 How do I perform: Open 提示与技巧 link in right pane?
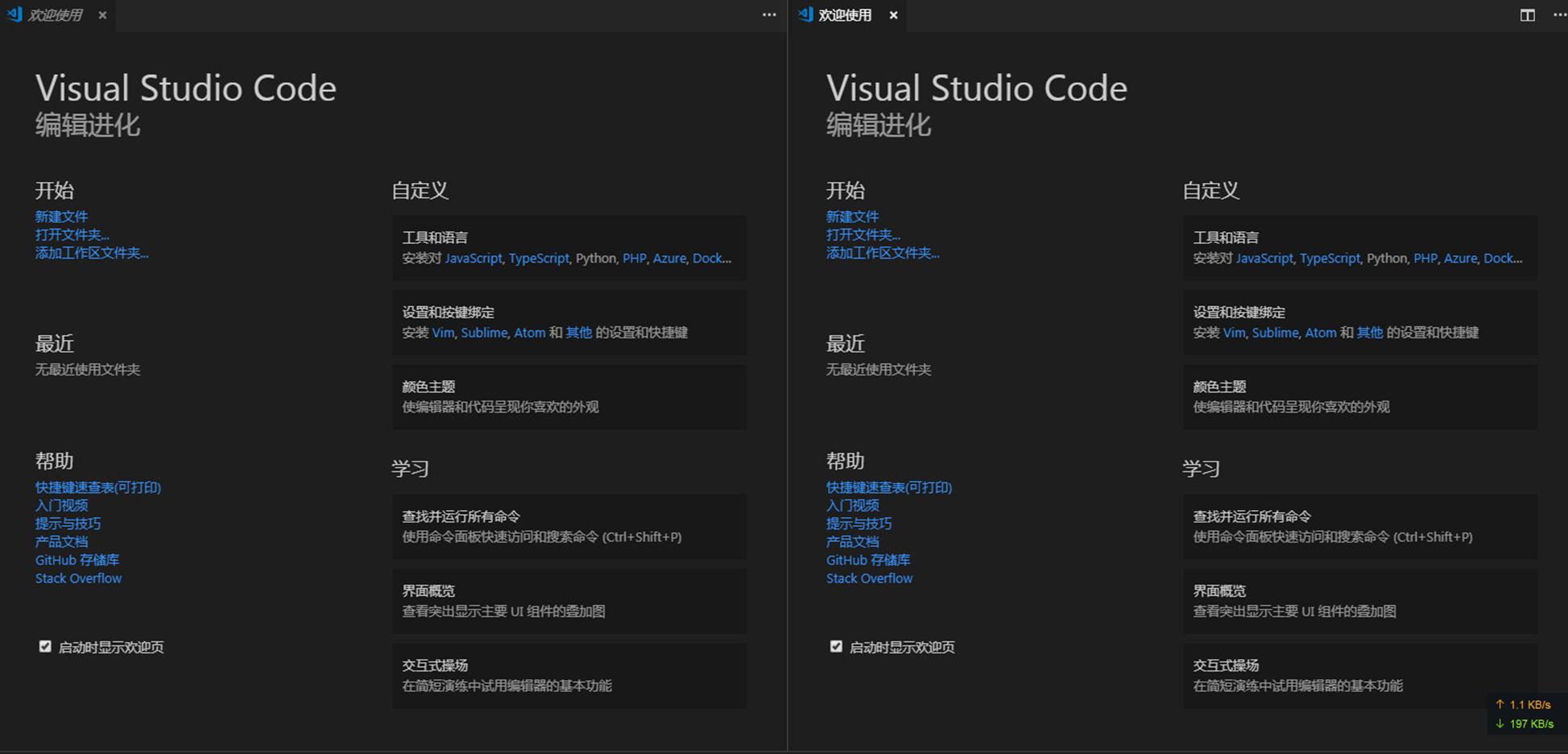pyautogui.click(x=858, y=524)
